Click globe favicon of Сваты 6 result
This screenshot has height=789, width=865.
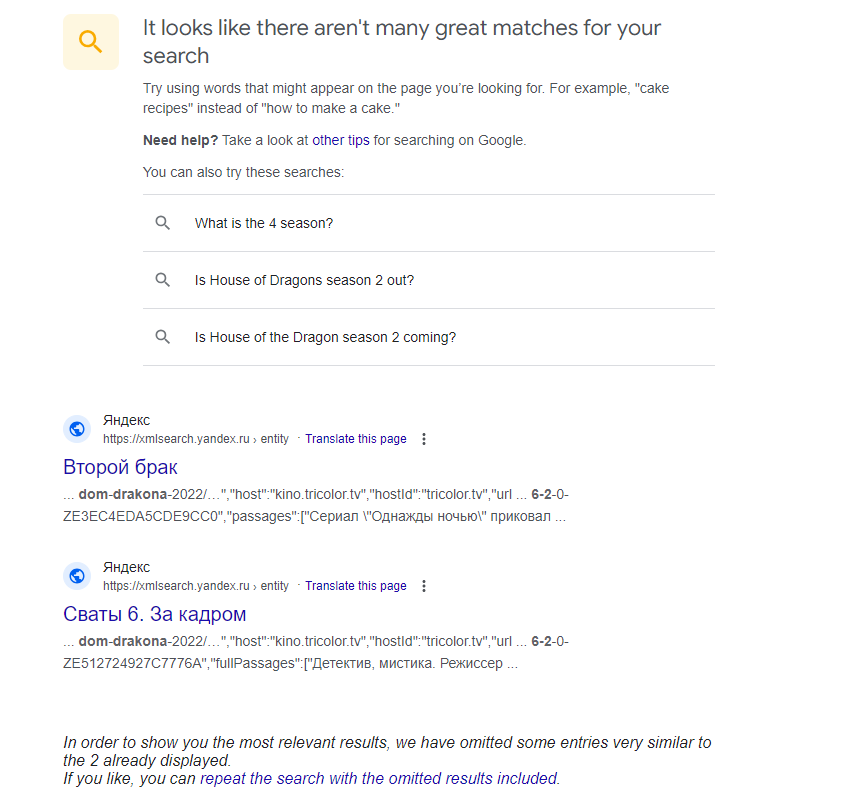tap(77, 575)
